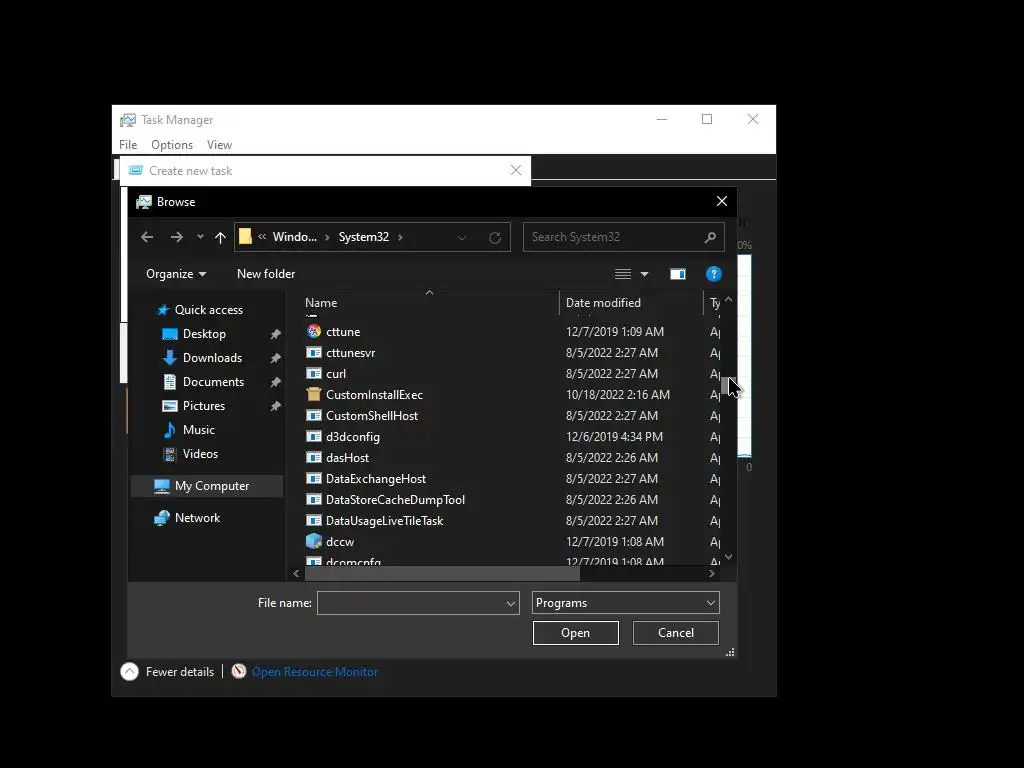Select the CustomShellHost file
The image size is (1024, 768).
point(372,415)
